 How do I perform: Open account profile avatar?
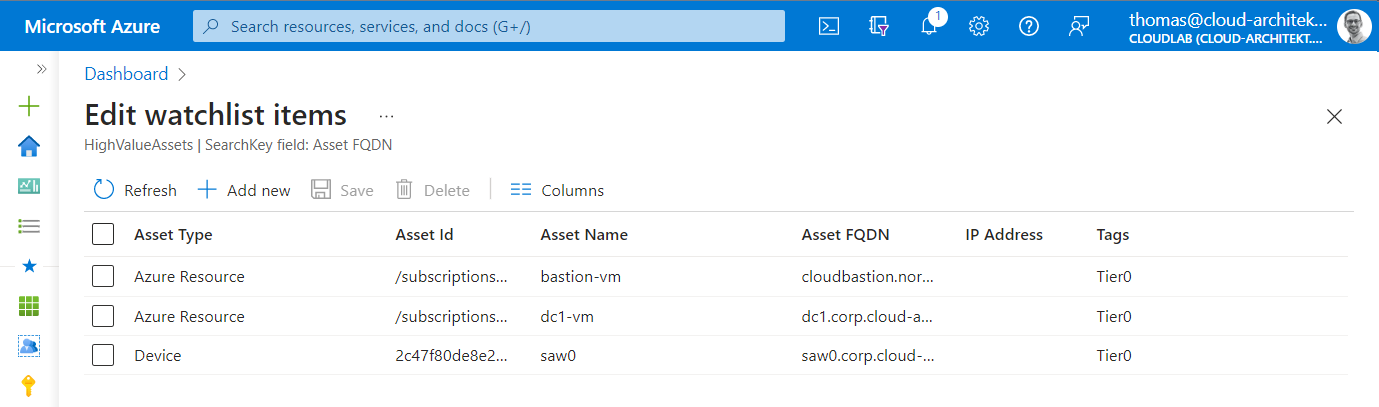1354,26
